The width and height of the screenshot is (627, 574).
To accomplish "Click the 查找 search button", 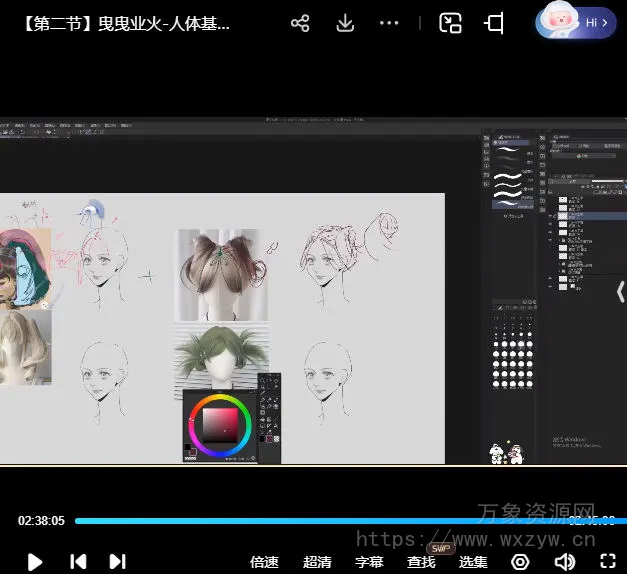I will 421,562.
